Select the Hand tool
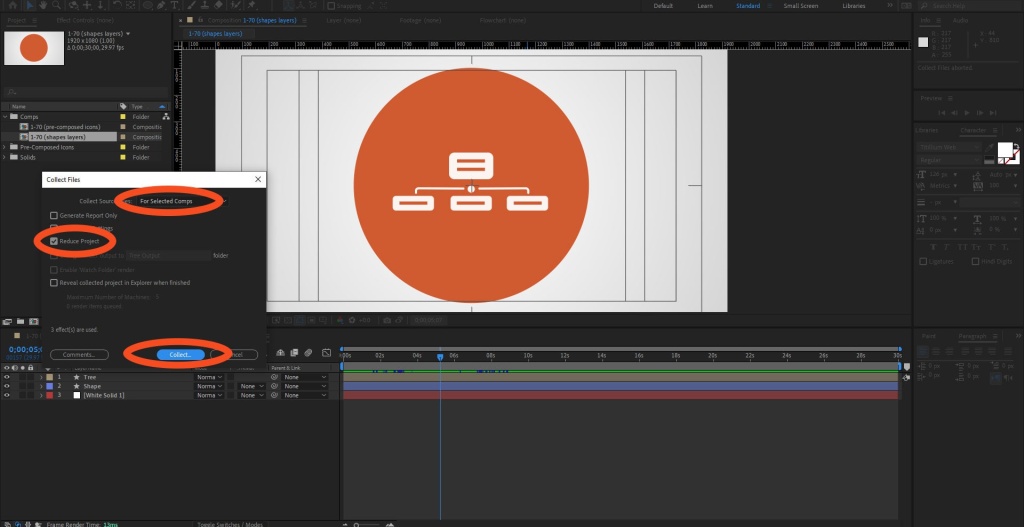1024x527 pixels. pos(42,5)
